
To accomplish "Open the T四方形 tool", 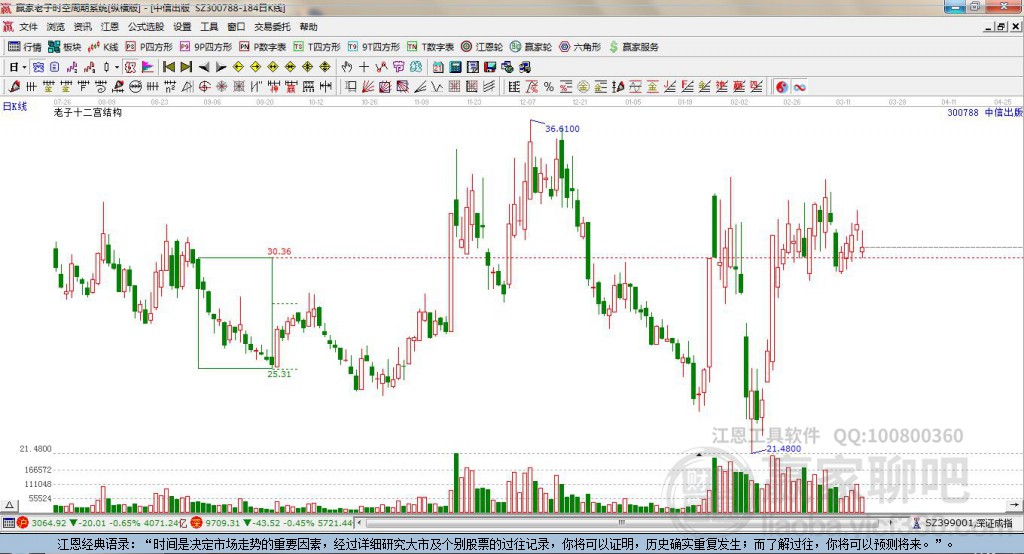I will coord(317,46).
